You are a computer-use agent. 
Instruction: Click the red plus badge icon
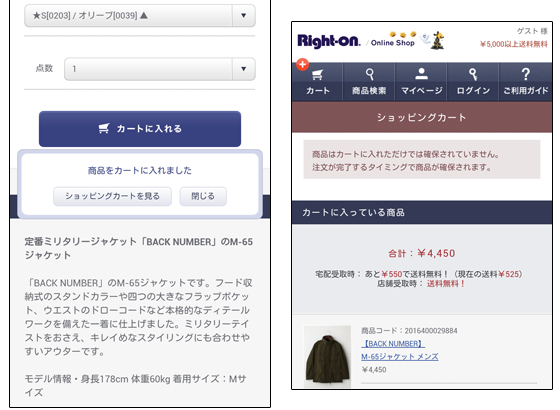tap(302, 64)
